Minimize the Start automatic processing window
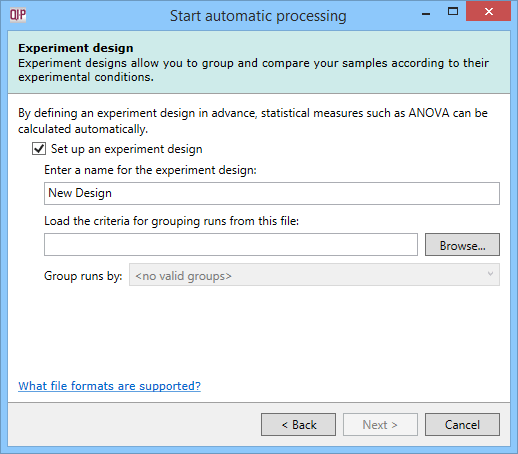This screenshot has height=454, width=518. point(426,13)
